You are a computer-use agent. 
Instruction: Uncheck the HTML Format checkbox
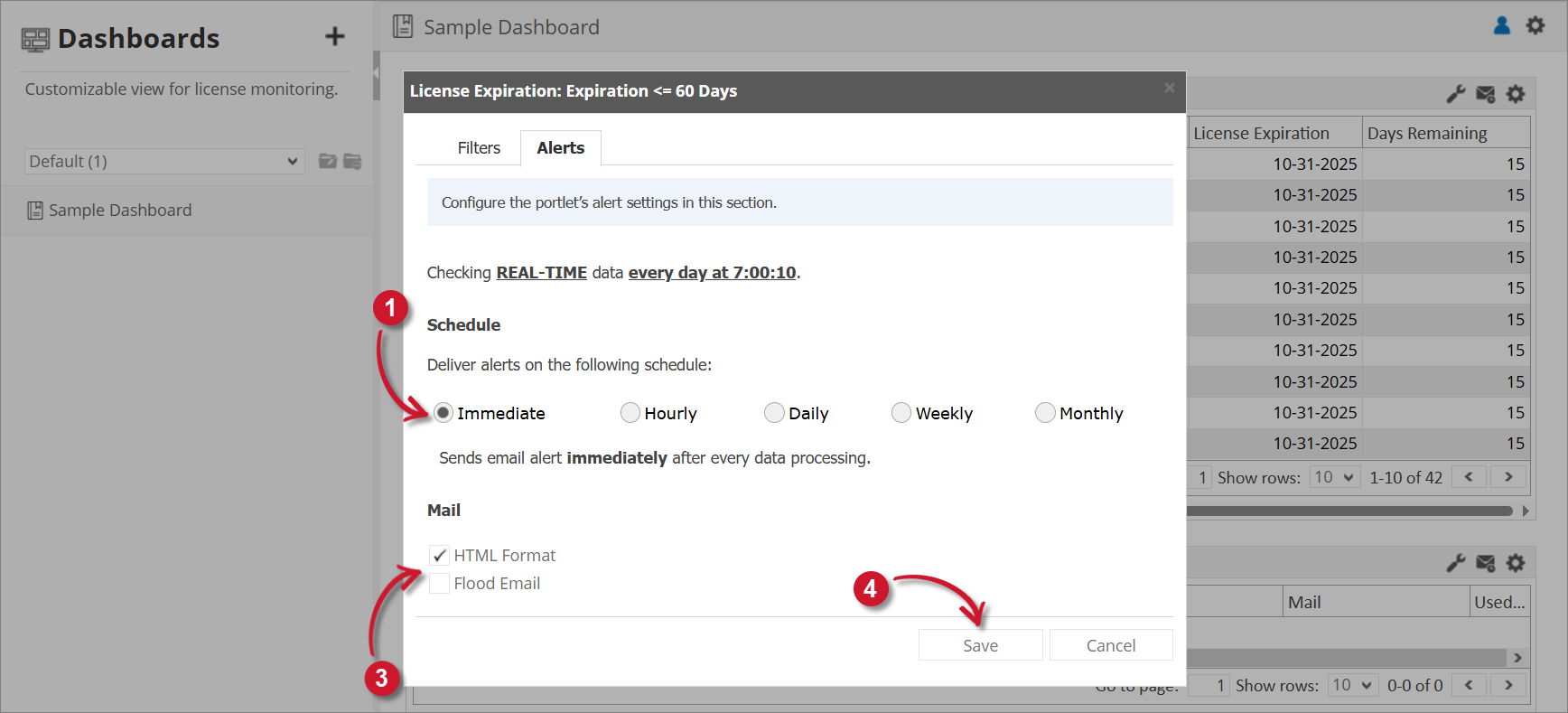click(x=439, y=555)
